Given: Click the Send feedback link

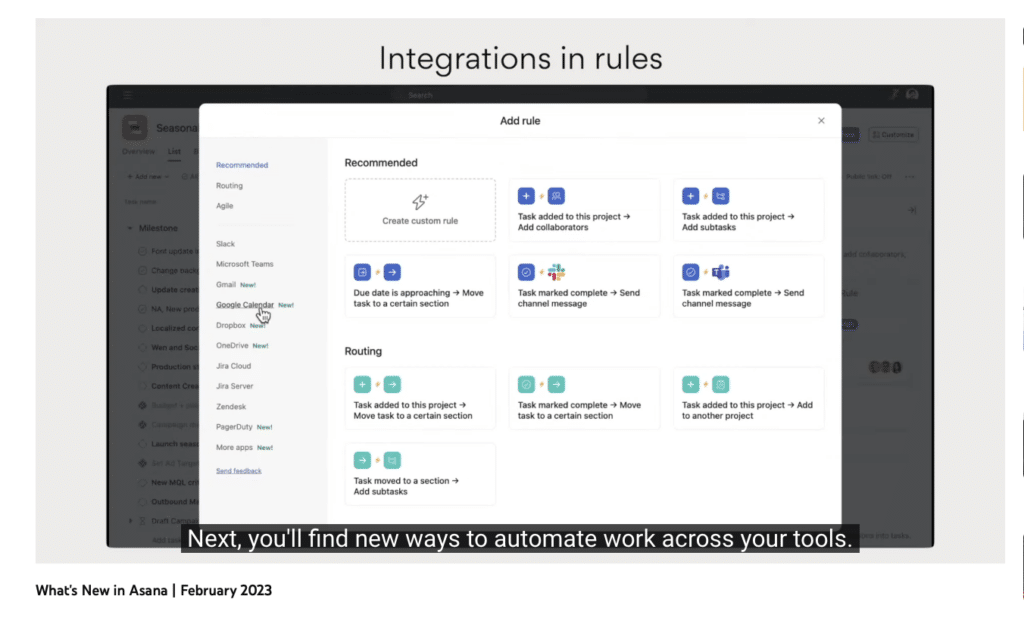Looking at the screenshot, I should tap(239, 471).
